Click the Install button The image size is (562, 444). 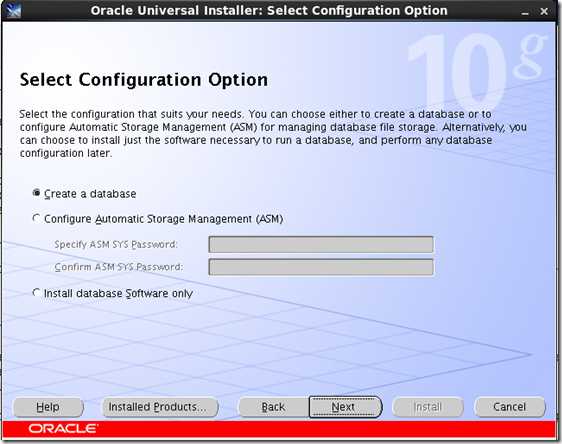(428, 407)
